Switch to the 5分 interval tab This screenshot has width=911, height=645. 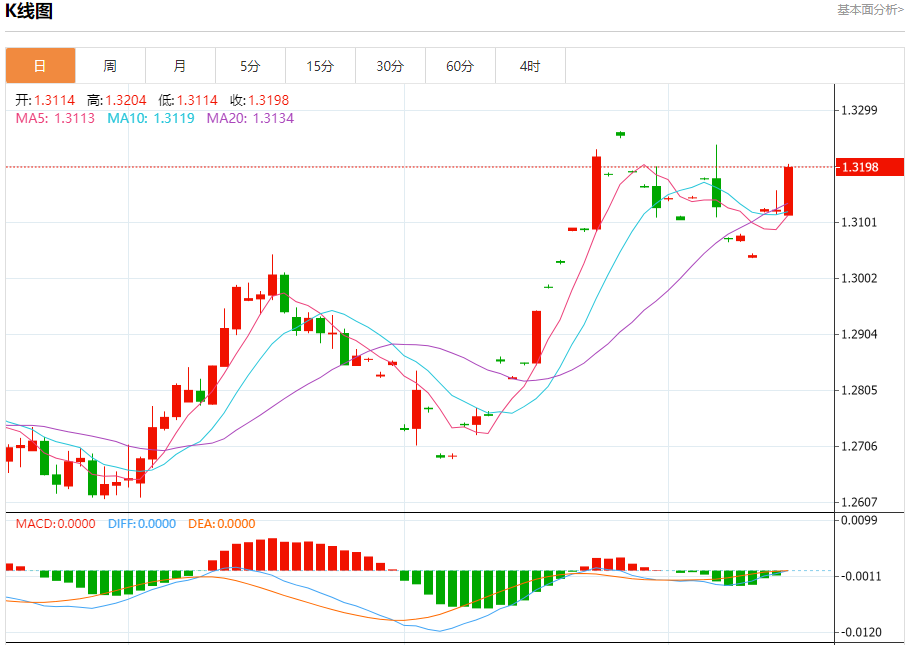tap(250, 66)
